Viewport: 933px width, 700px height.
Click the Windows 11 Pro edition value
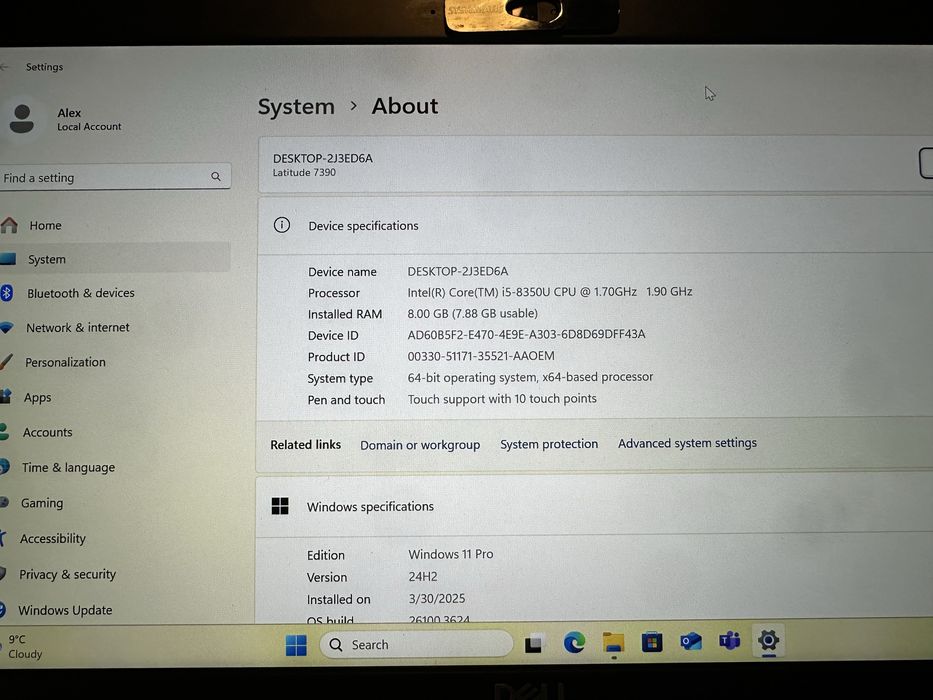(x=450, y=554)
